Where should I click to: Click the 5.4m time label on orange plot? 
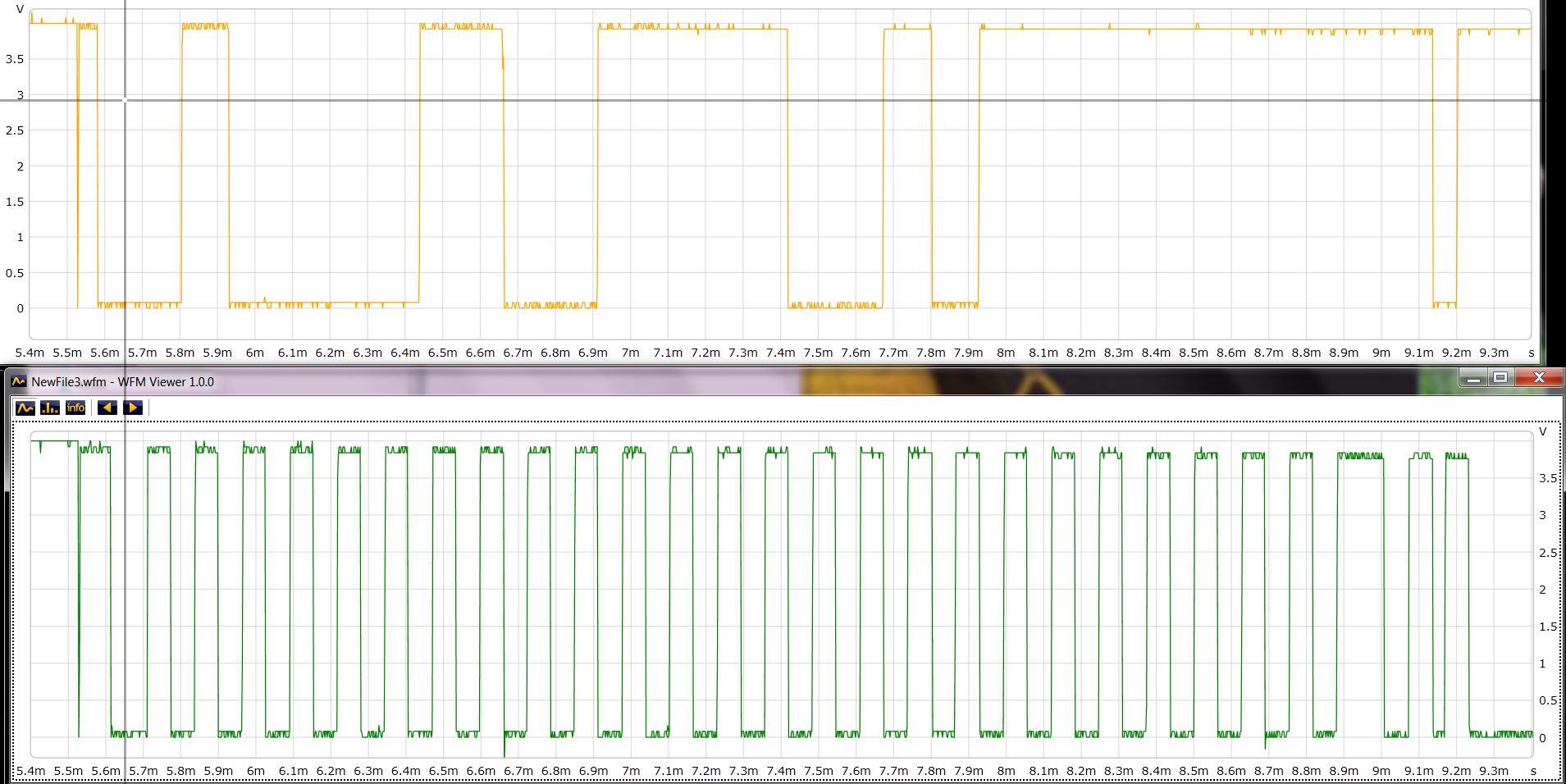[x=30, y=353]
